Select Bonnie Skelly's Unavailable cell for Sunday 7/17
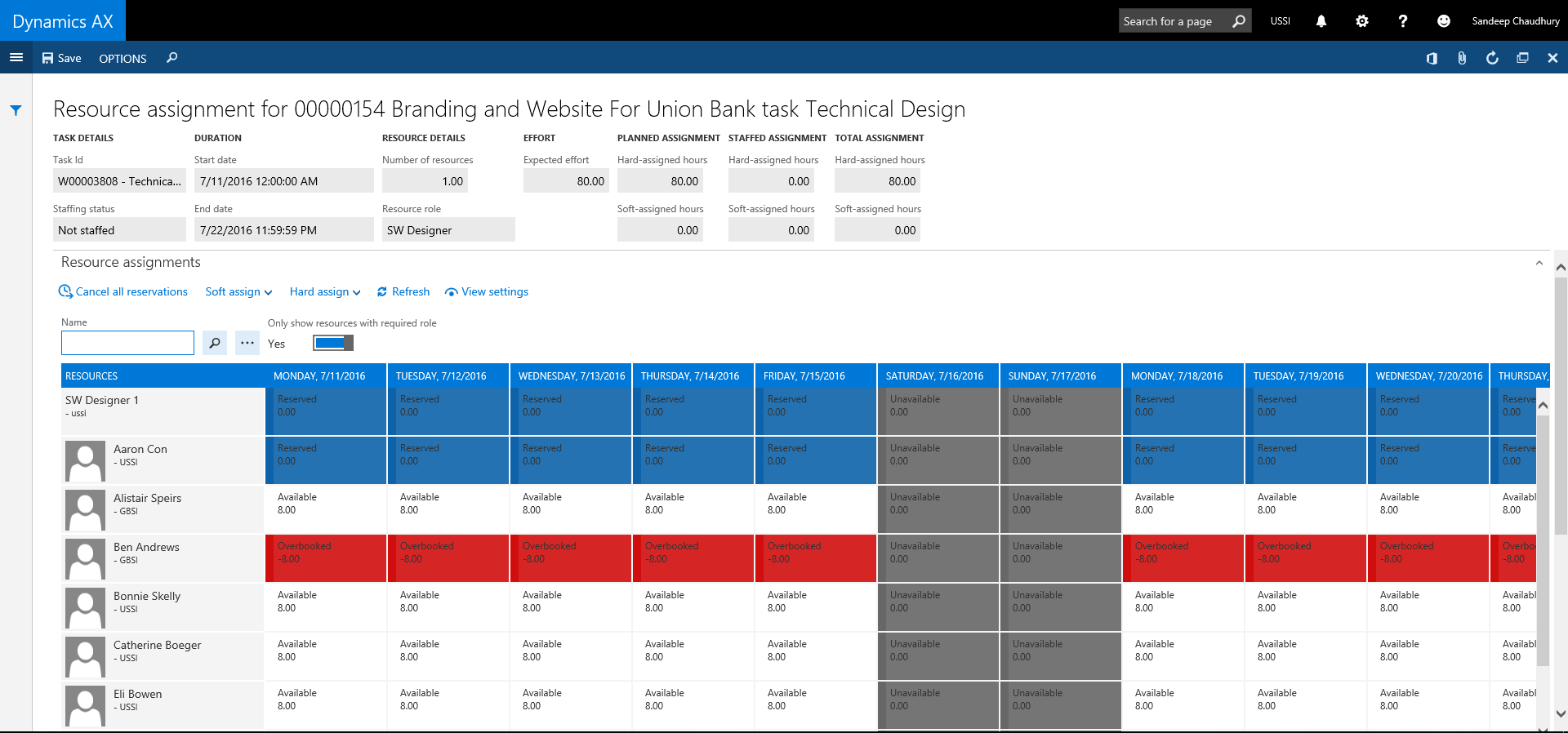Image resolution: width=1568 pixels, height=733 pixels. 1061,607
